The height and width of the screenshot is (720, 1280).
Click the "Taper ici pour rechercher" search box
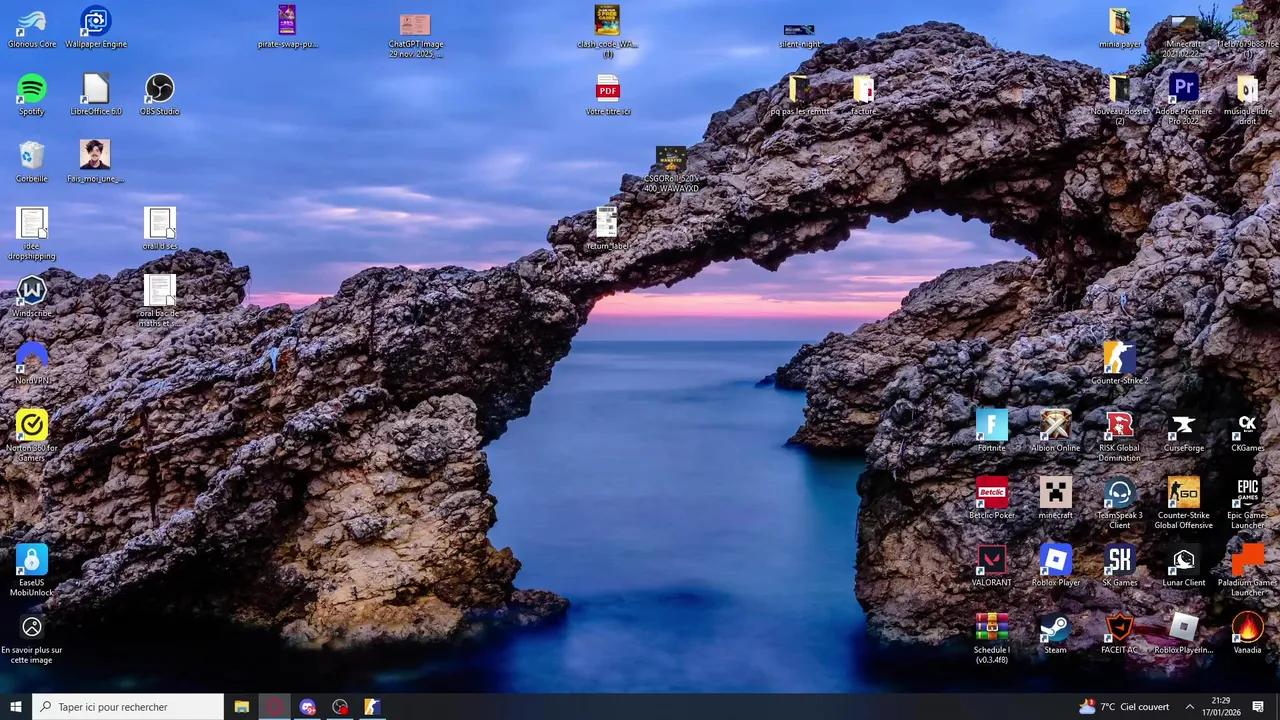pyautogui.click(x=128, y=707)
